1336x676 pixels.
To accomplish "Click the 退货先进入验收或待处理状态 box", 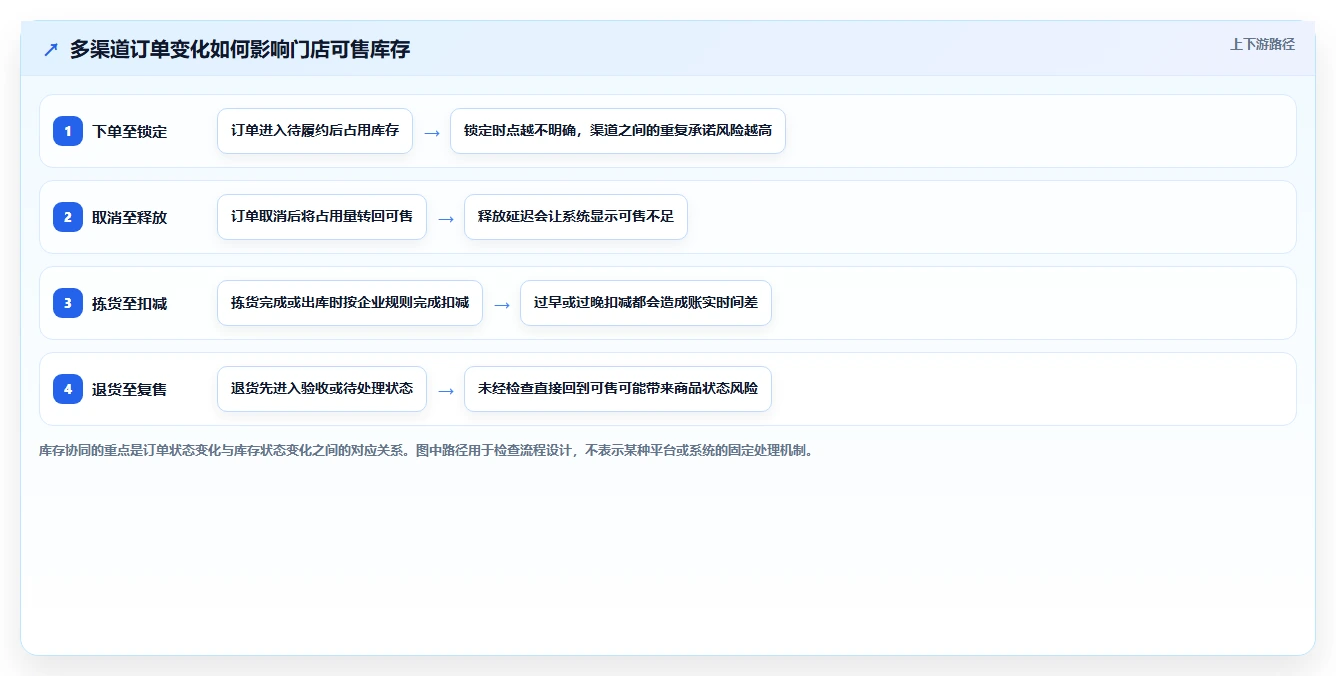I will [322, 389].
